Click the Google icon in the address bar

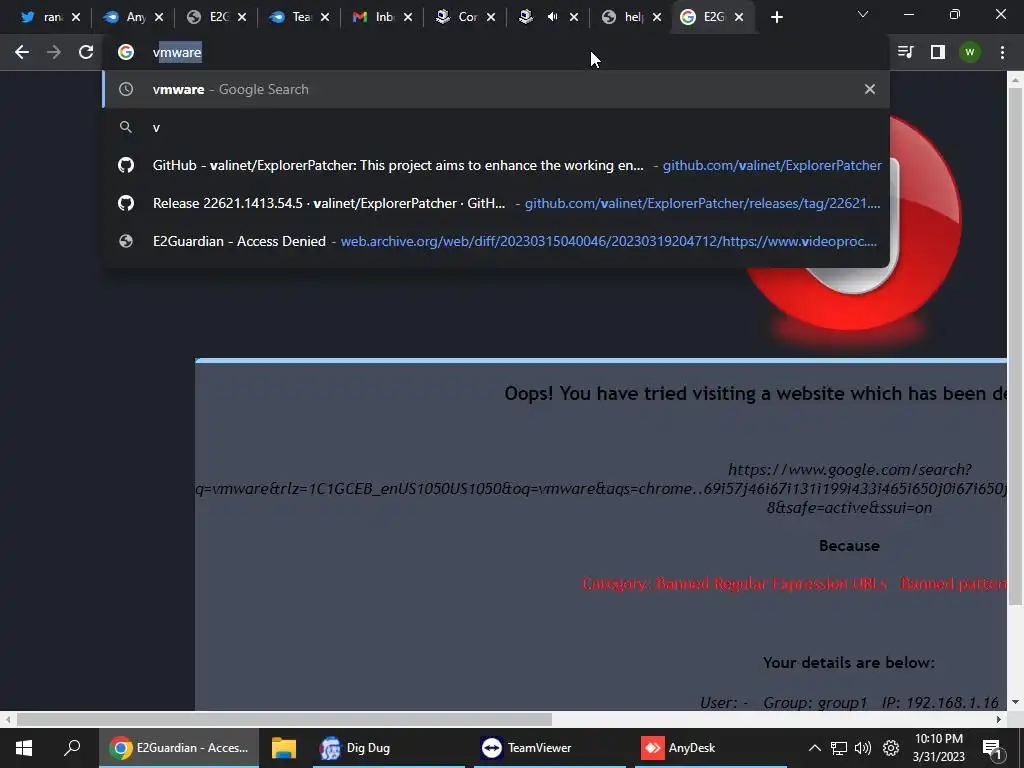(126, 52)
